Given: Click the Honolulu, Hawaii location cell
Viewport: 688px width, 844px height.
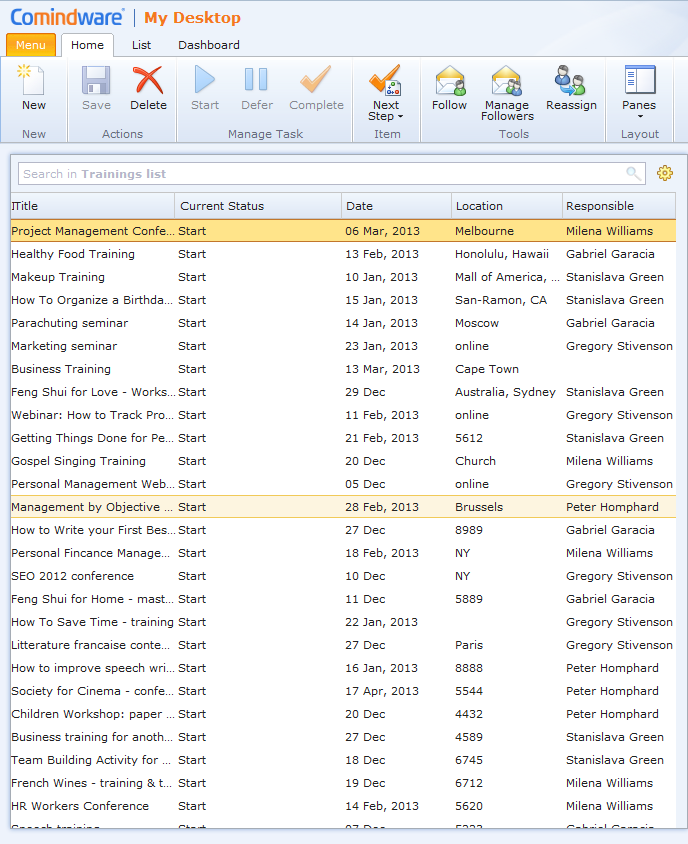Looking at the screenshot, I should (x=502, y=254).
